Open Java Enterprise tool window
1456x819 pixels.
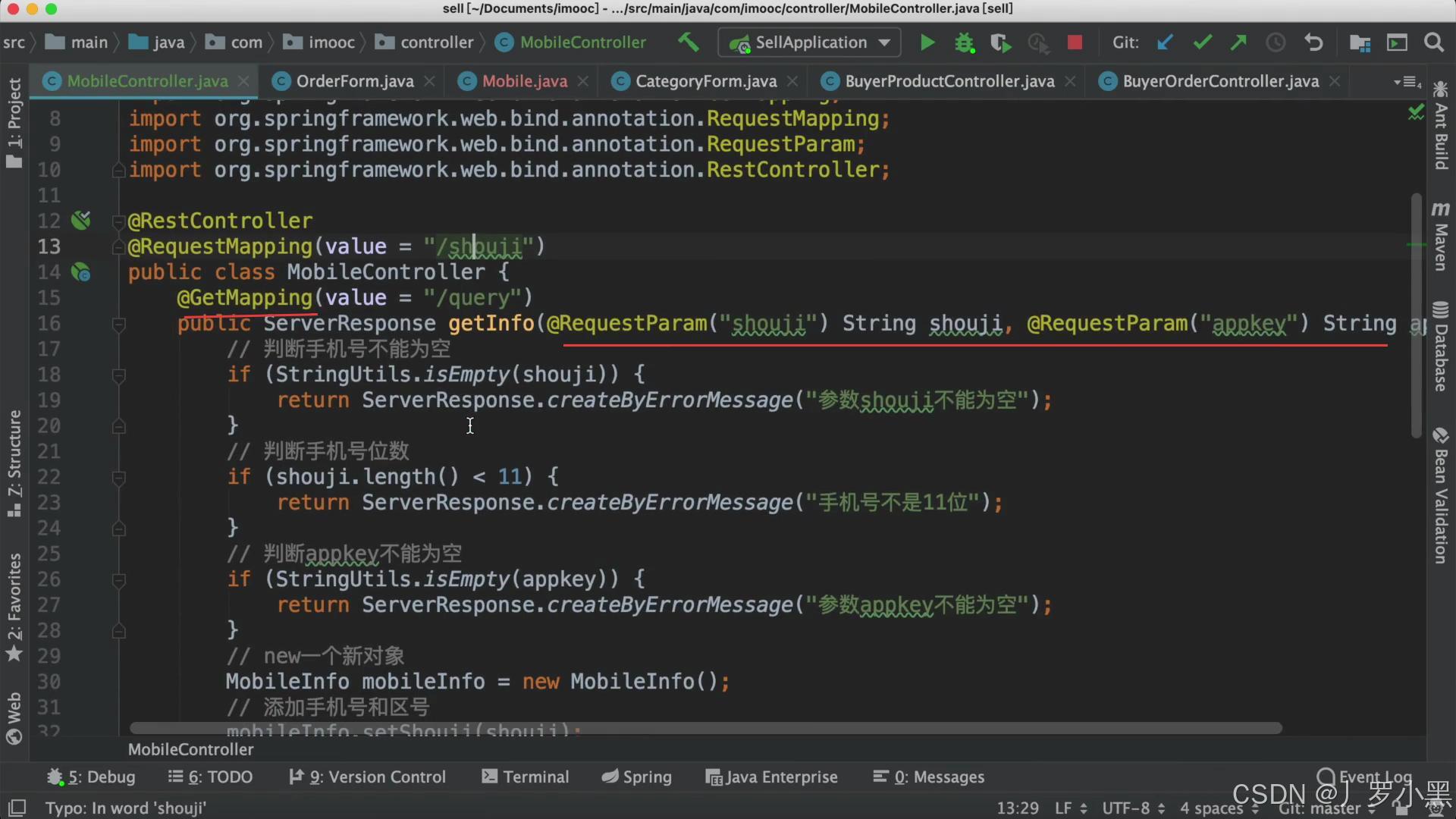coord(771,777)
